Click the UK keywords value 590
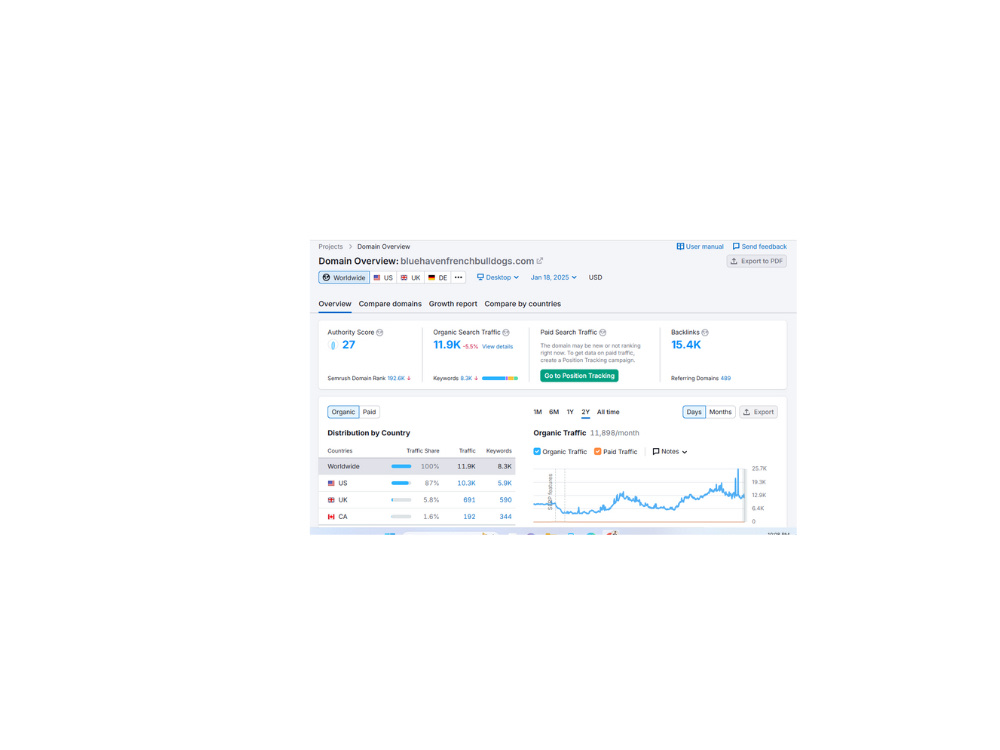Image resolution: width=1000 pixels, height=750 pixels. [505, 500]
